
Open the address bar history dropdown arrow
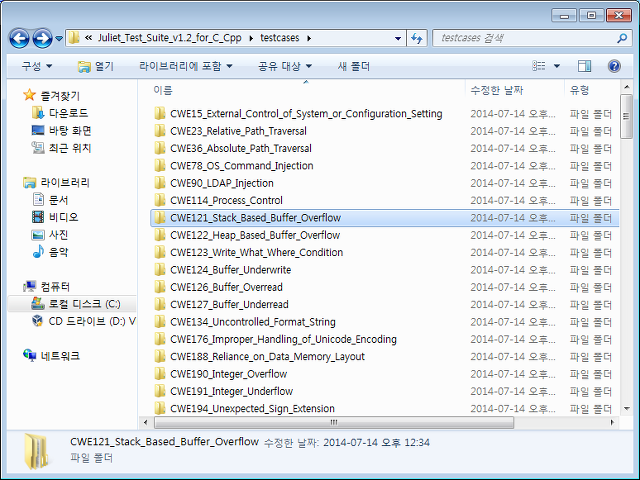pyautogui.click(x=398, y=38)
